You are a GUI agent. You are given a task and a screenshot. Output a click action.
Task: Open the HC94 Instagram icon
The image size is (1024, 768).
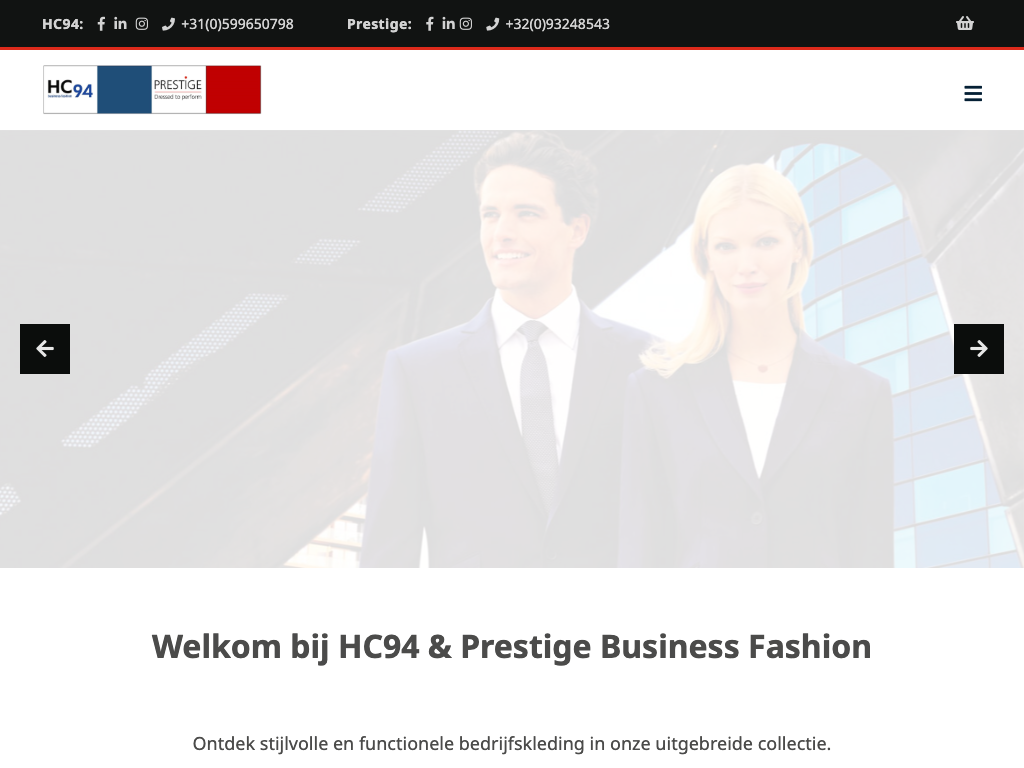[x=142, y=24]
